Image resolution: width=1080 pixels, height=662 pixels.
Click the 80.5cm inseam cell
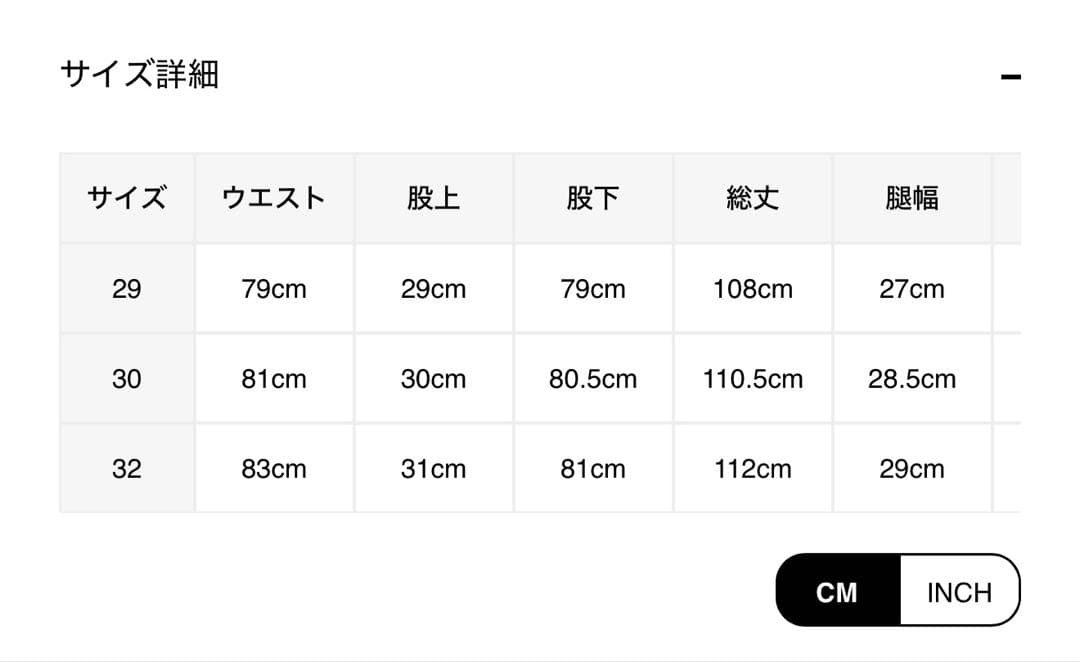[x=593, y=379]
